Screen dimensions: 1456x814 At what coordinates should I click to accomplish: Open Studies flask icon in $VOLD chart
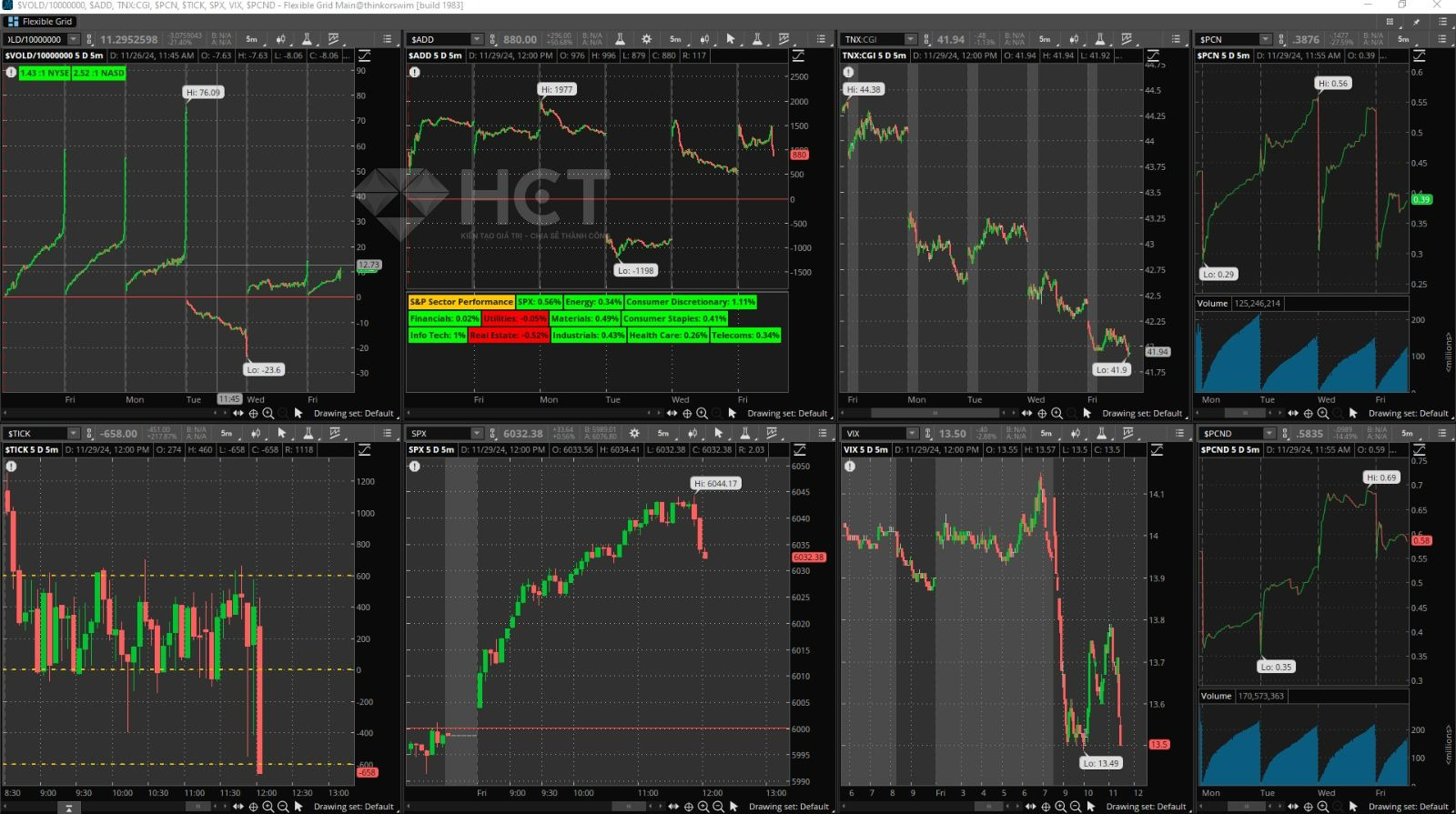[x=308, y=39]
